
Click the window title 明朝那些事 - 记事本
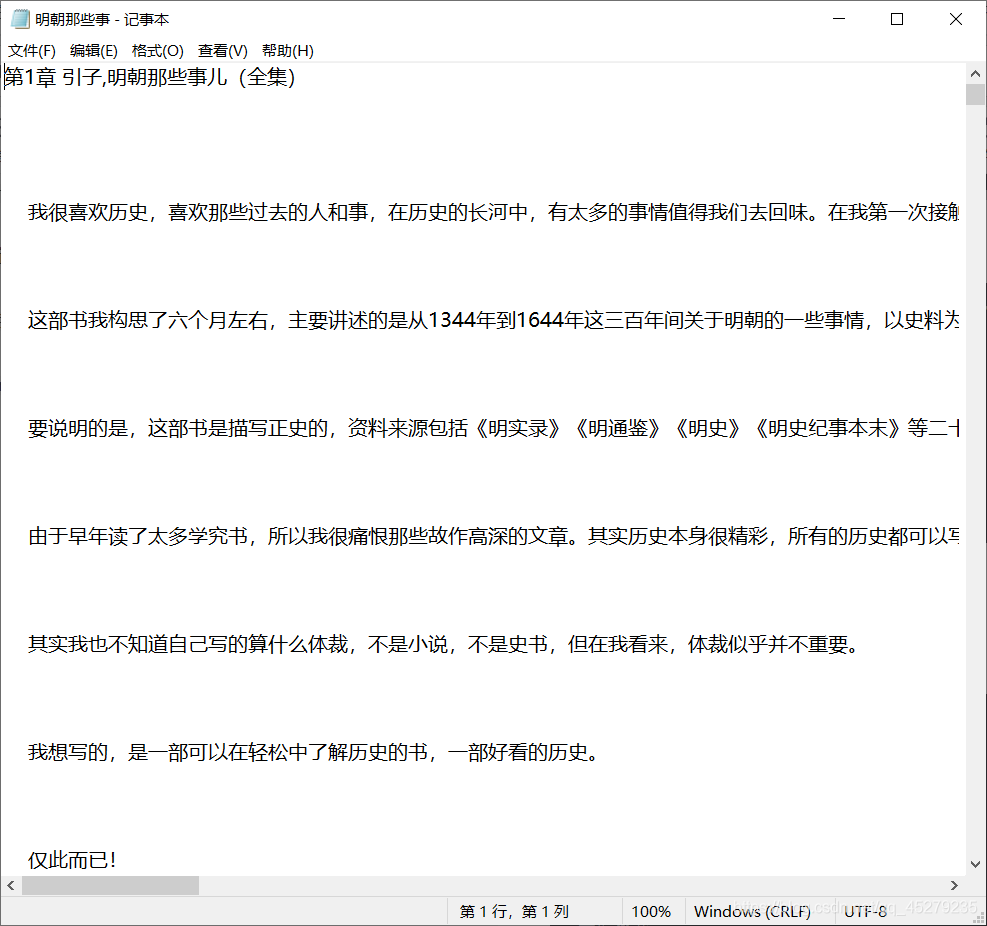pos(102,20)
